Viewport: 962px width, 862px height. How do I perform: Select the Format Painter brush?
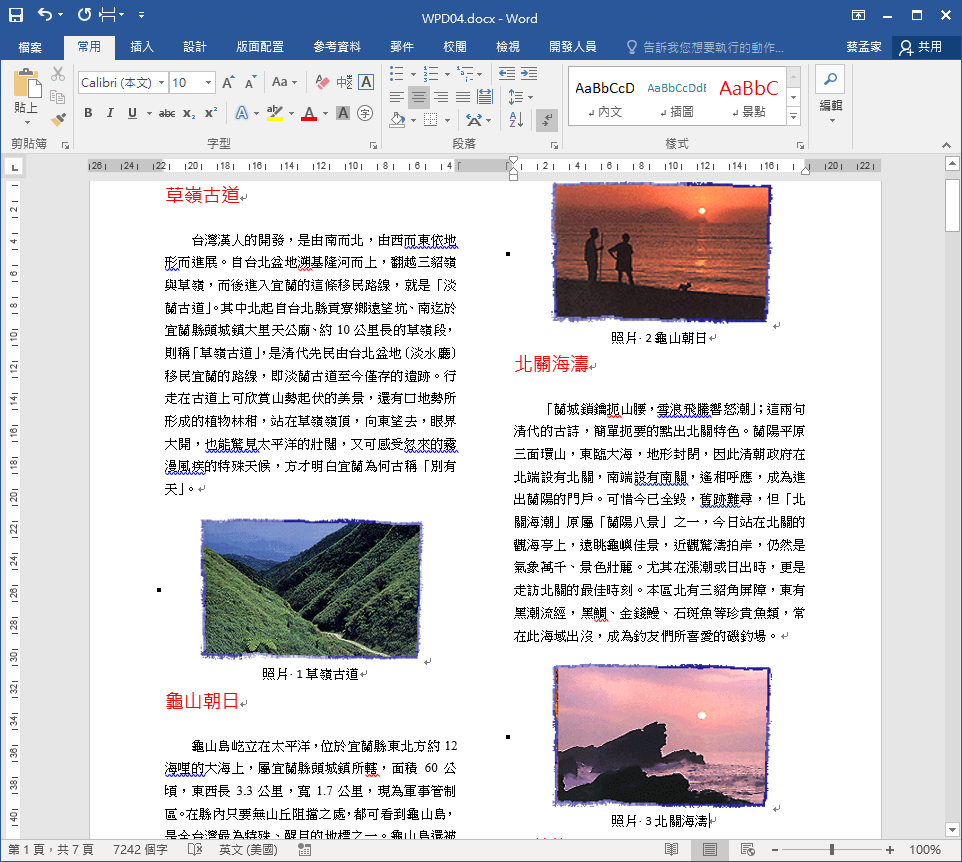click(58, 119)
